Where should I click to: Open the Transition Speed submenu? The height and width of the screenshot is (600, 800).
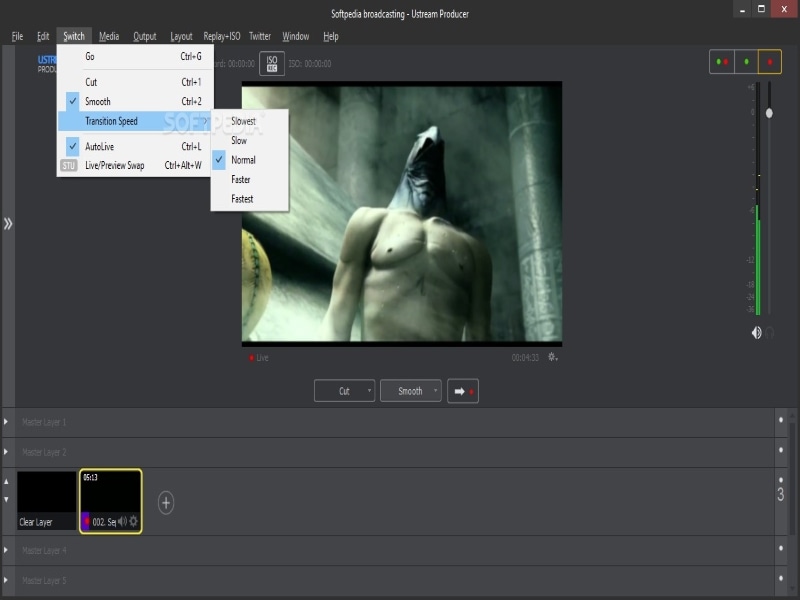tap(134, 121)
